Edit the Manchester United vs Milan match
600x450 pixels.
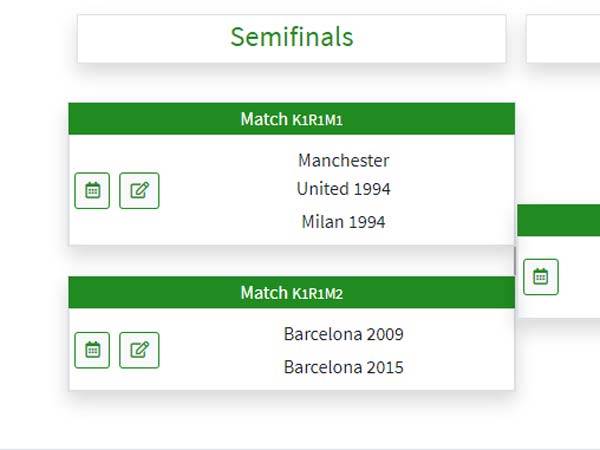click(x=139, y=190)
